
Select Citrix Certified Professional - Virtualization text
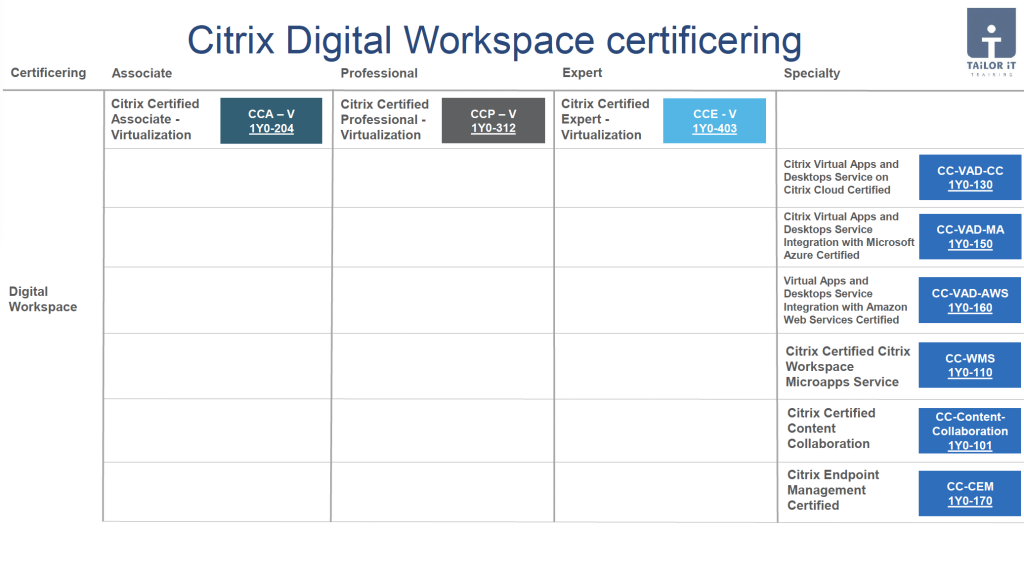pos(384,120)
